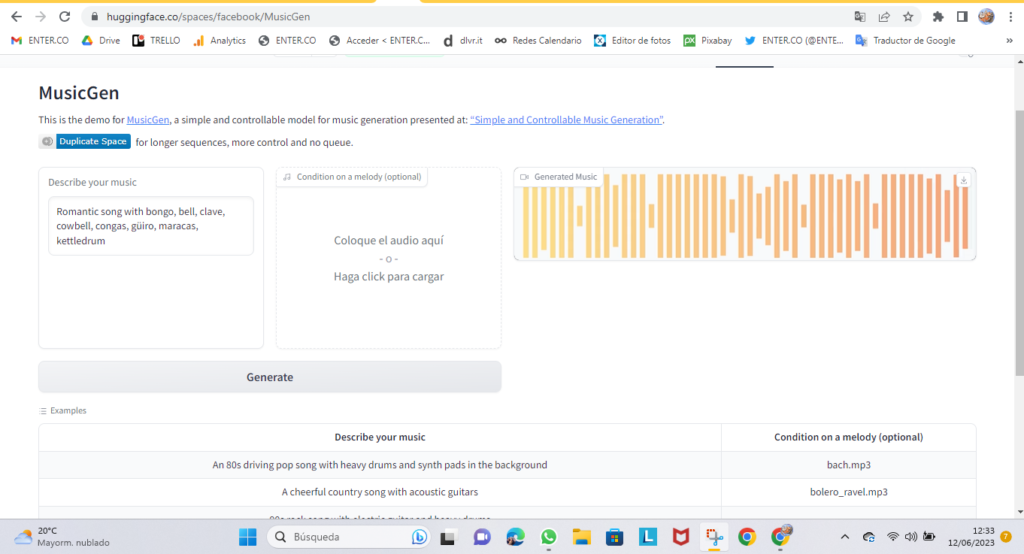The width and height of the screenshot is (1024, 554).
Task: Open the Chrome profile avatar
Action: [x=986, y=17]
